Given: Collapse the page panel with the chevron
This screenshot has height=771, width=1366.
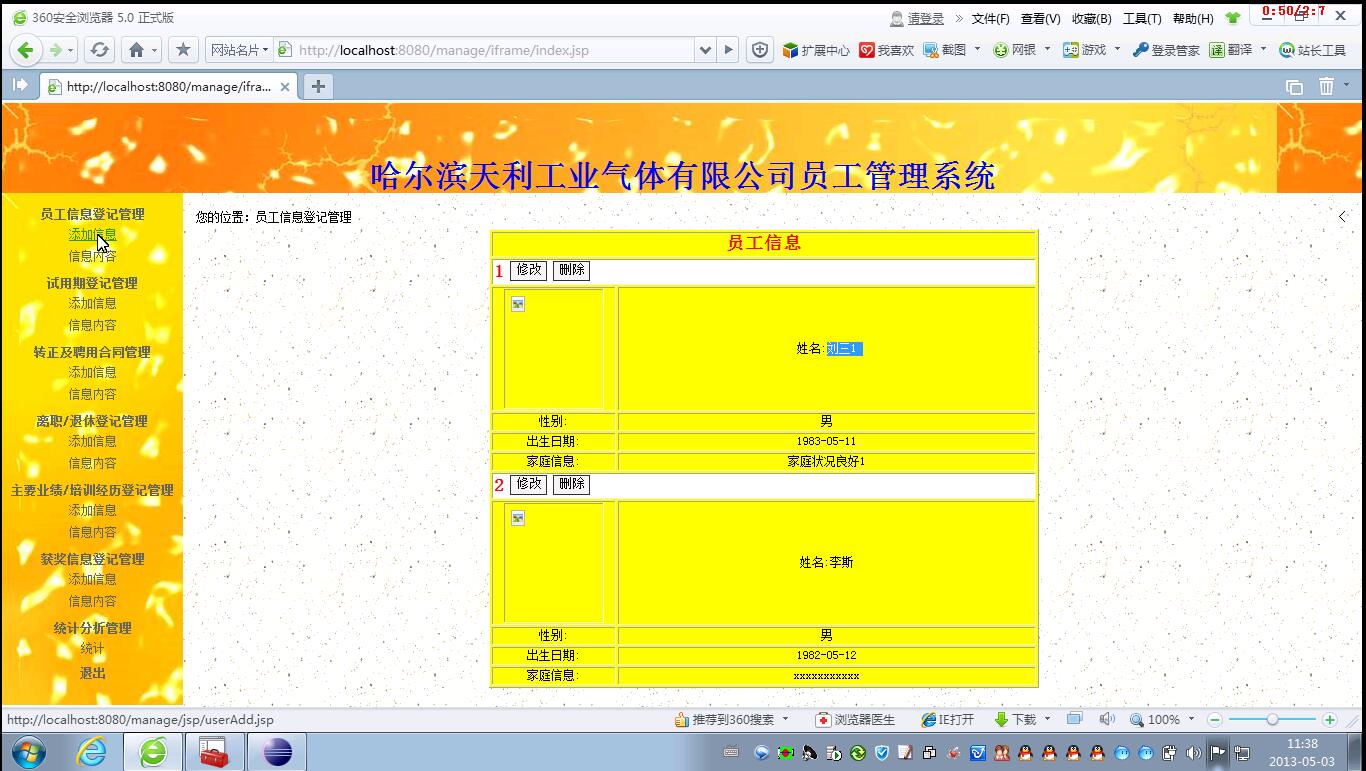Looking at the screenshot, I should pos(1342,216).
